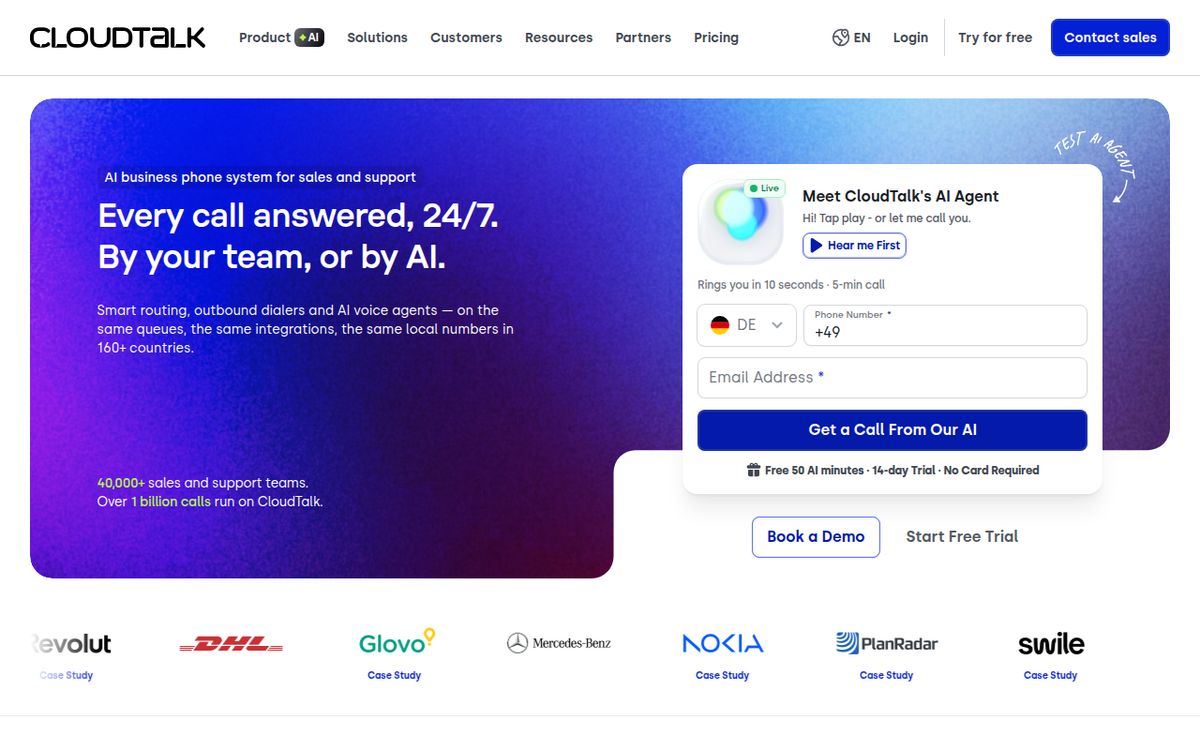1200x750 pixels.
Task: Click the '40,000+' highlighted text
Action: tap(121, 482)
